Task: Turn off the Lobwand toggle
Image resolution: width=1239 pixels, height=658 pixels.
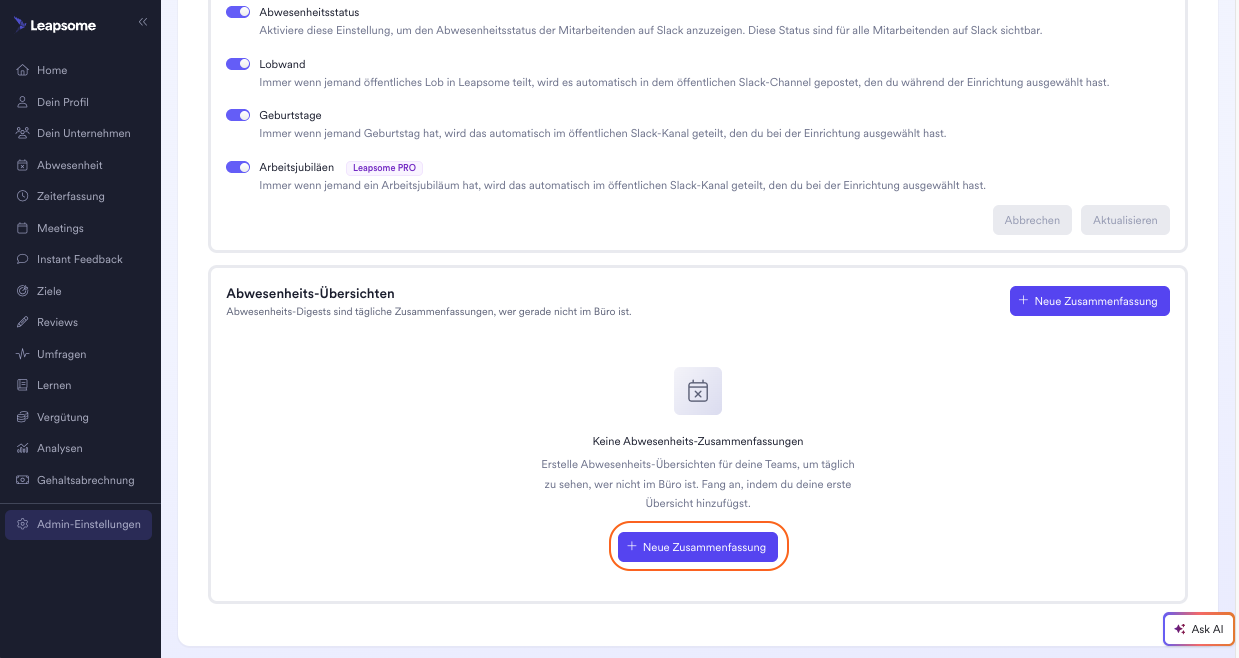Action: pos(238,64)
